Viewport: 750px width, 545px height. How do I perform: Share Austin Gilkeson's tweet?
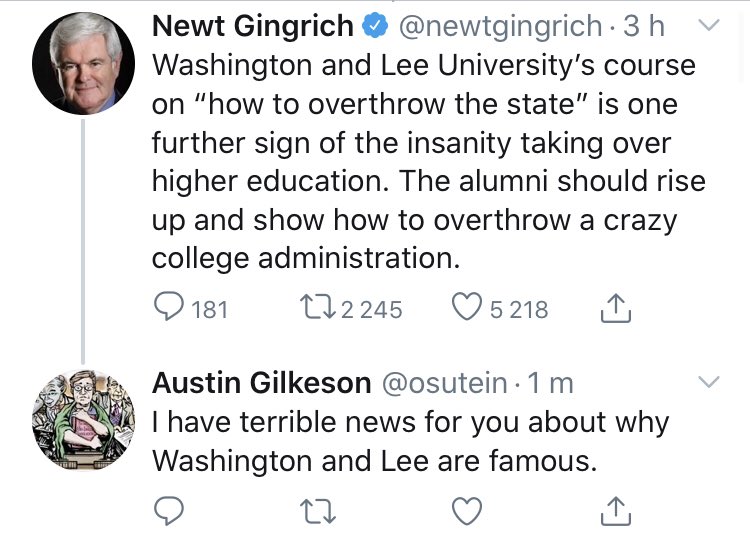point(616,512)
